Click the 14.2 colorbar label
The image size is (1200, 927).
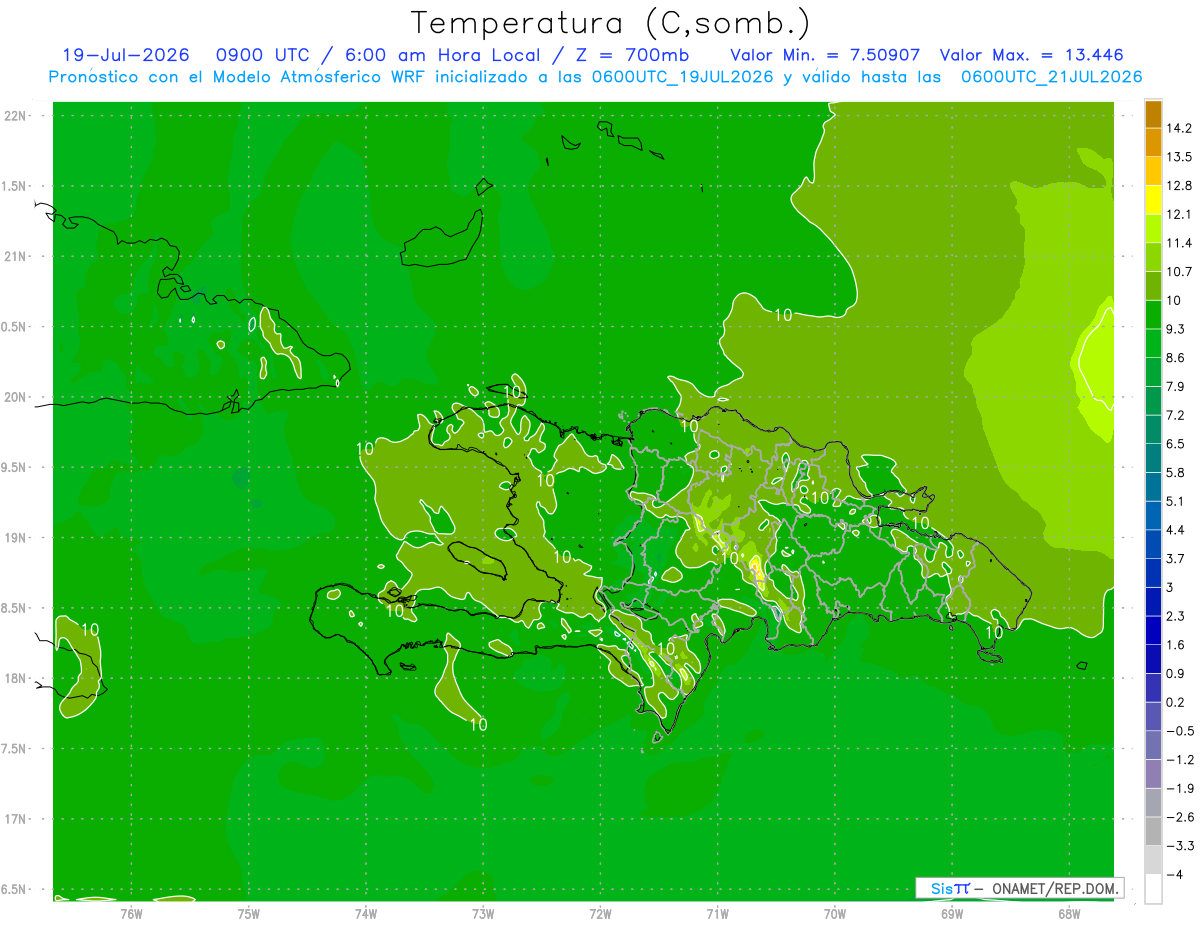pos(1179,128)
